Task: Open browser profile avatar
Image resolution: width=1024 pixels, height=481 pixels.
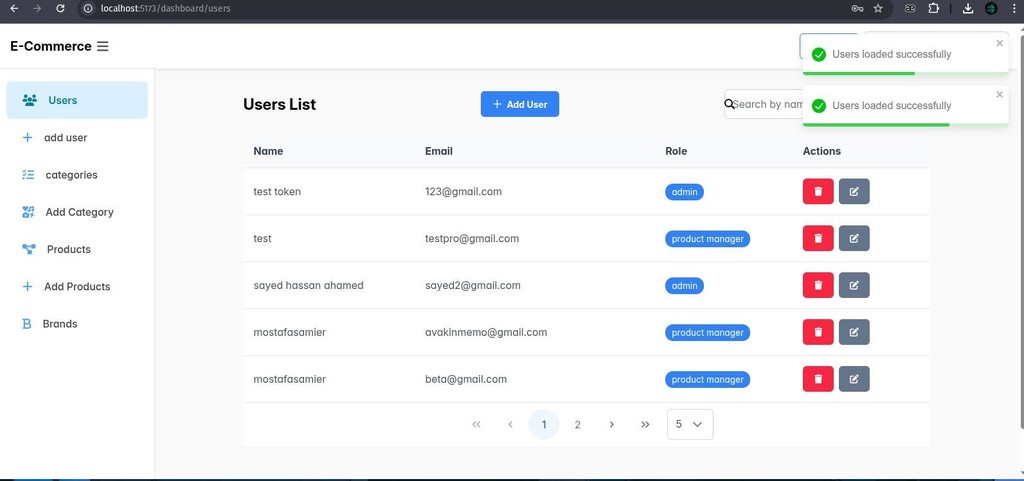Action: click(x=991, y=8)
